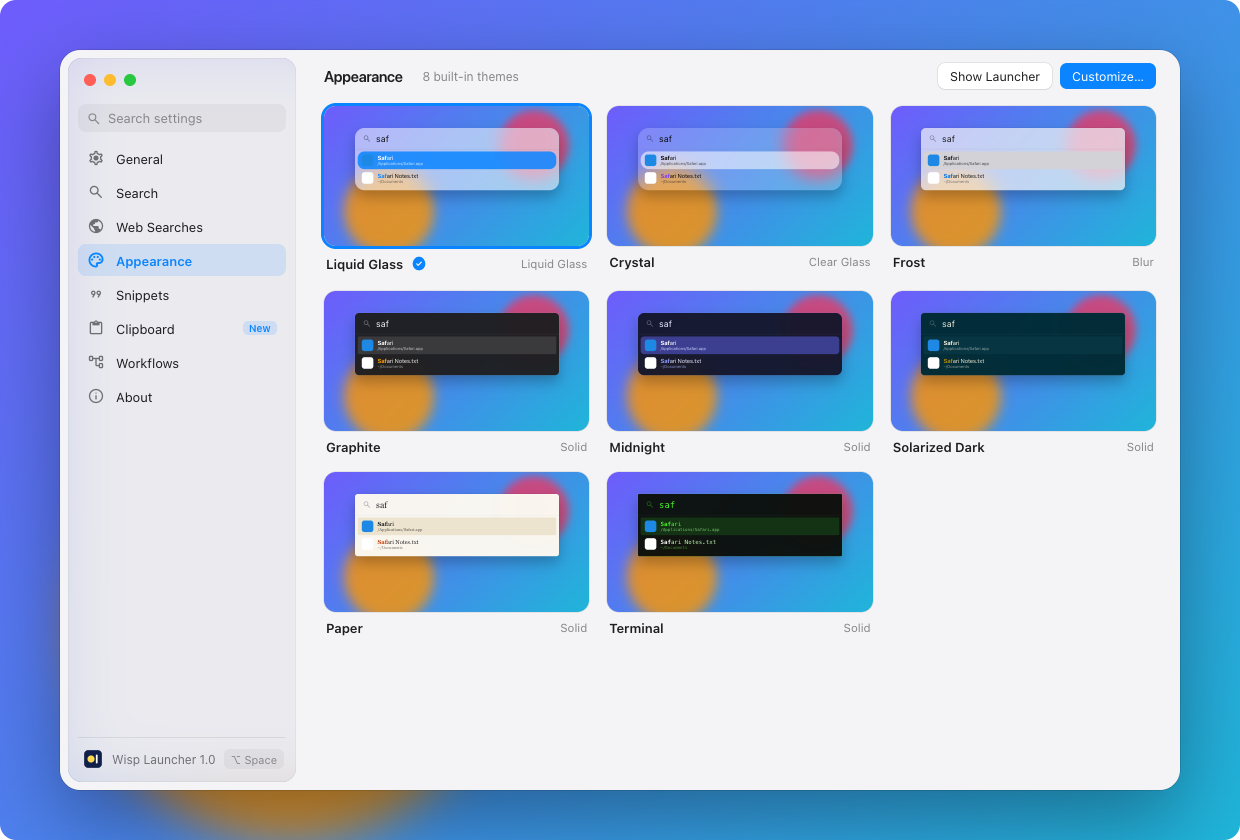The height and width of the screenshot is (840, 1240).
Task: Click the About info icon
Action: click(x=96, y=396)
